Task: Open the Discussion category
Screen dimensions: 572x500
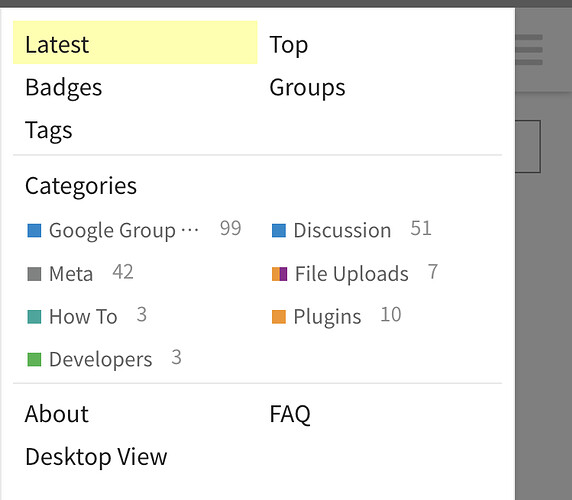Action: point(342,230)
